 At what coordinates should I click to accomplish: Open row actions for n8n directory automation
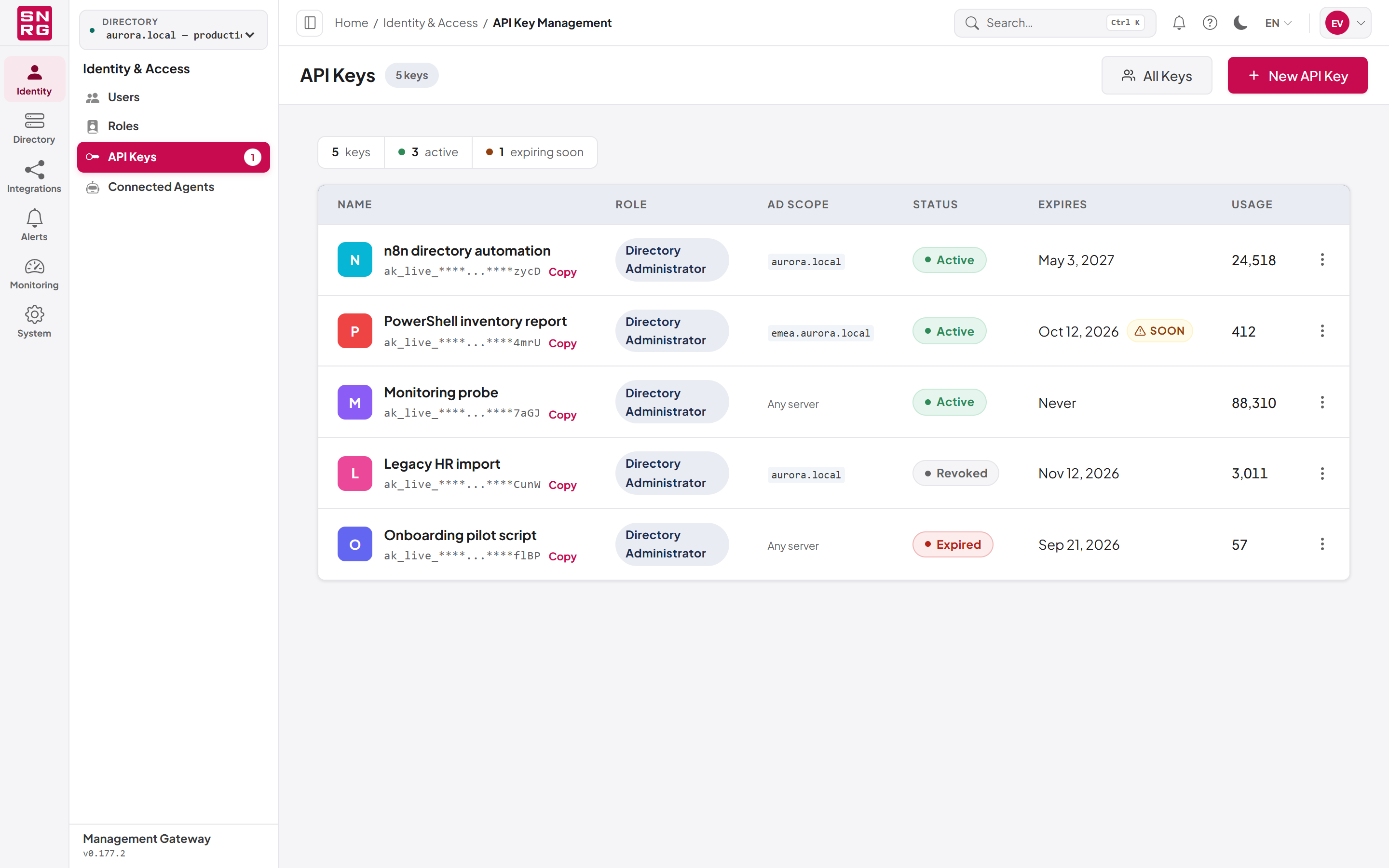point(1322,260)
